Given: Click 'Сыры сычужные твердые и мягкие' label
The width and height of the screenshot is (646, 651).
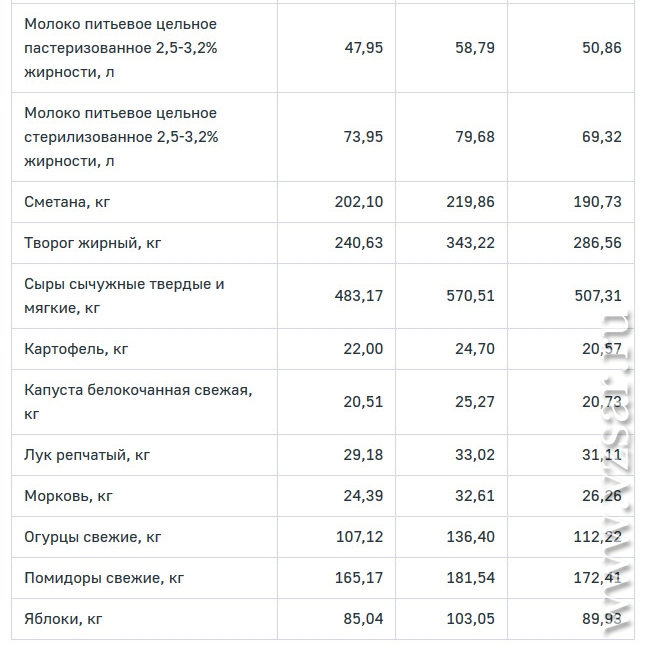Looking at the screenshot, I should (124, 296).
